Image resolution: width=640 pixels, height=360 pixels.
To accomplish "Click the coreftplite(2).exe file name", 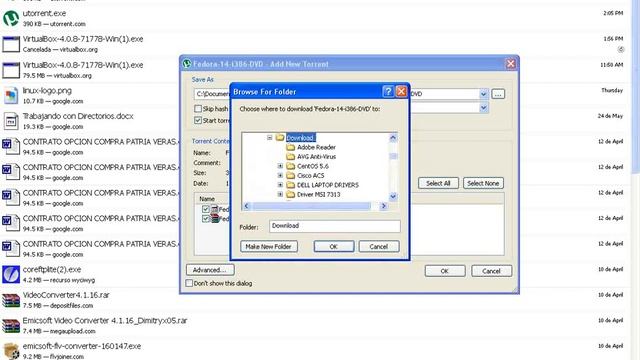I will 52,269.
